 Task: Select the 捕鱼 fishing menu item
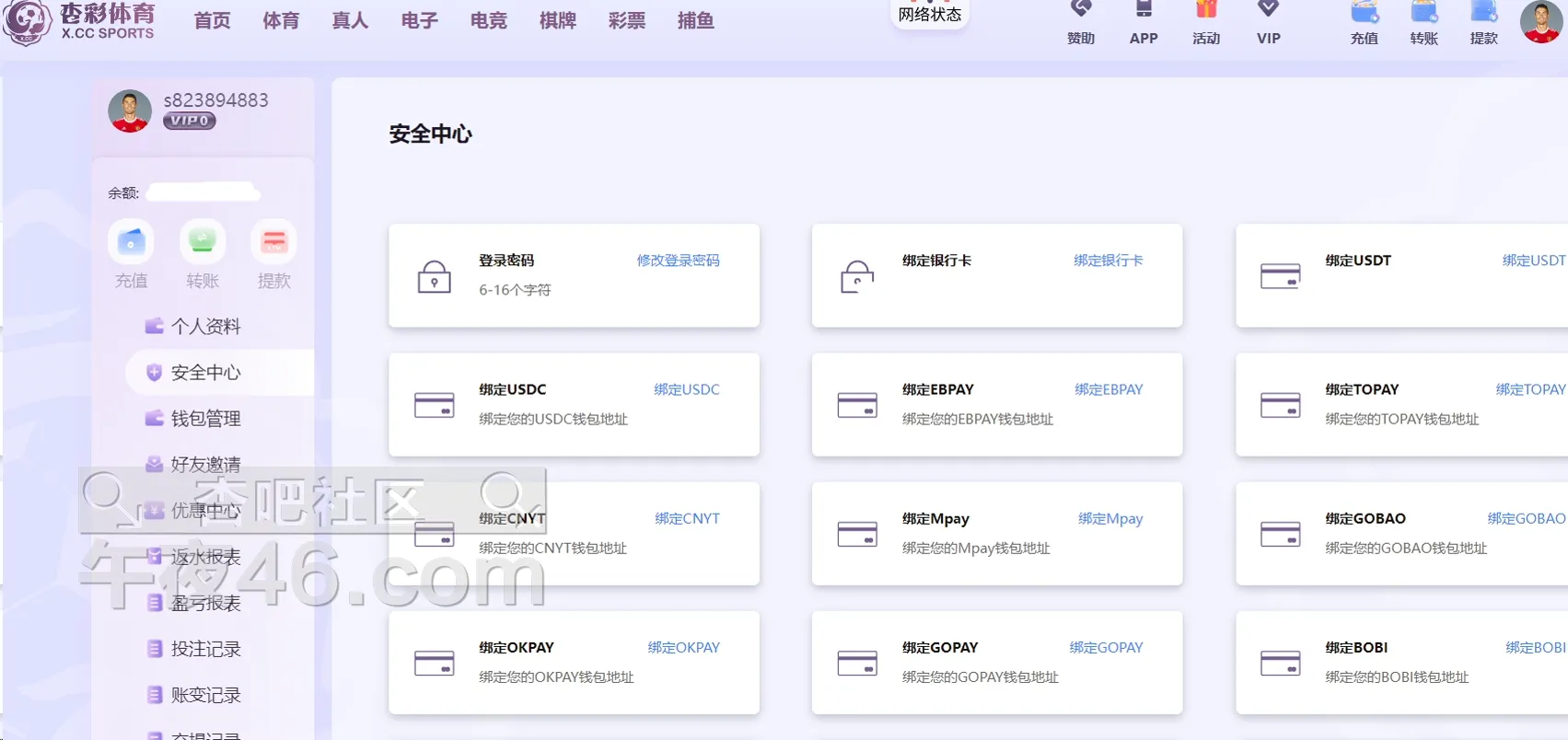[x=695, y=21]
